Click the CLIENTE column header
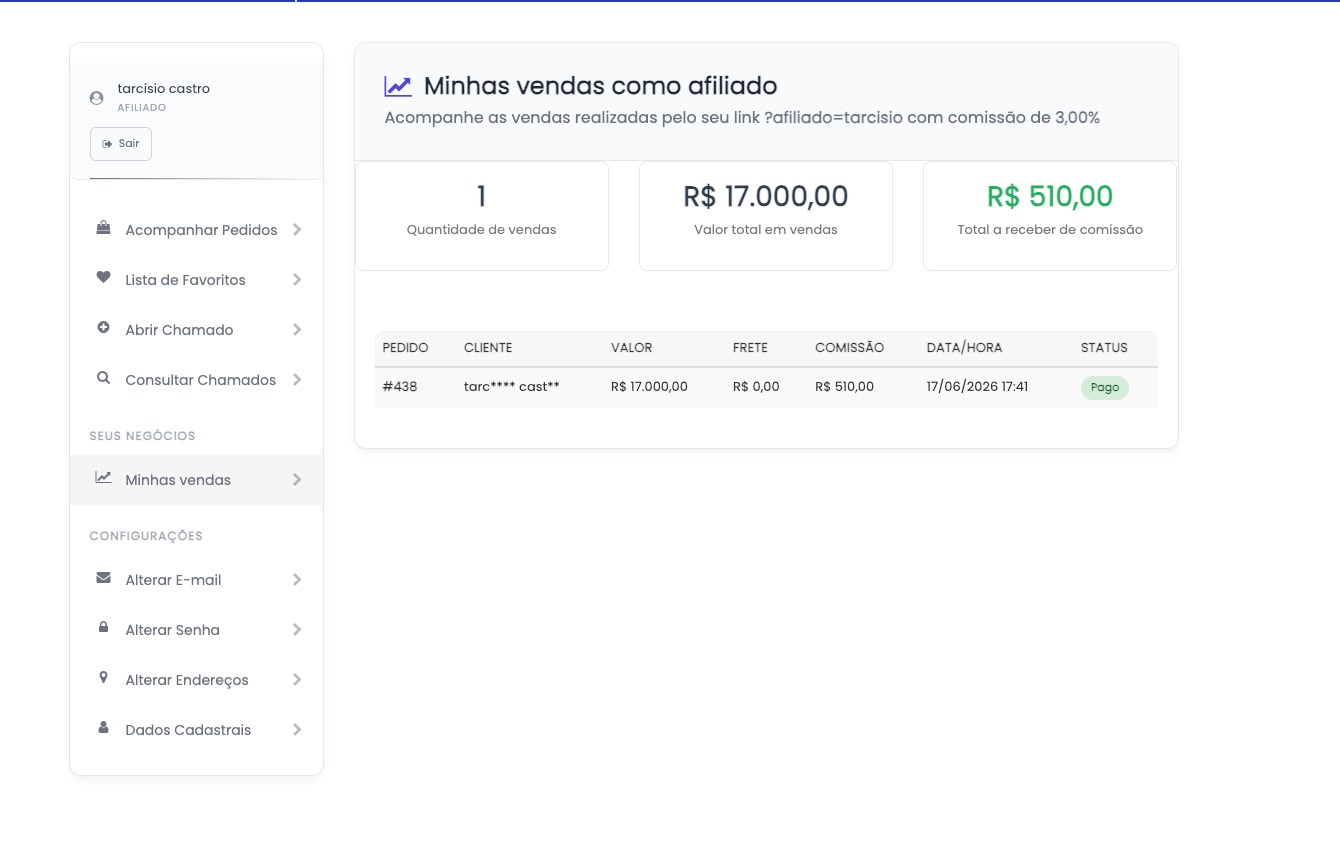The height and width of the screenshot is (852, 1340). click(x=488, y=348)
